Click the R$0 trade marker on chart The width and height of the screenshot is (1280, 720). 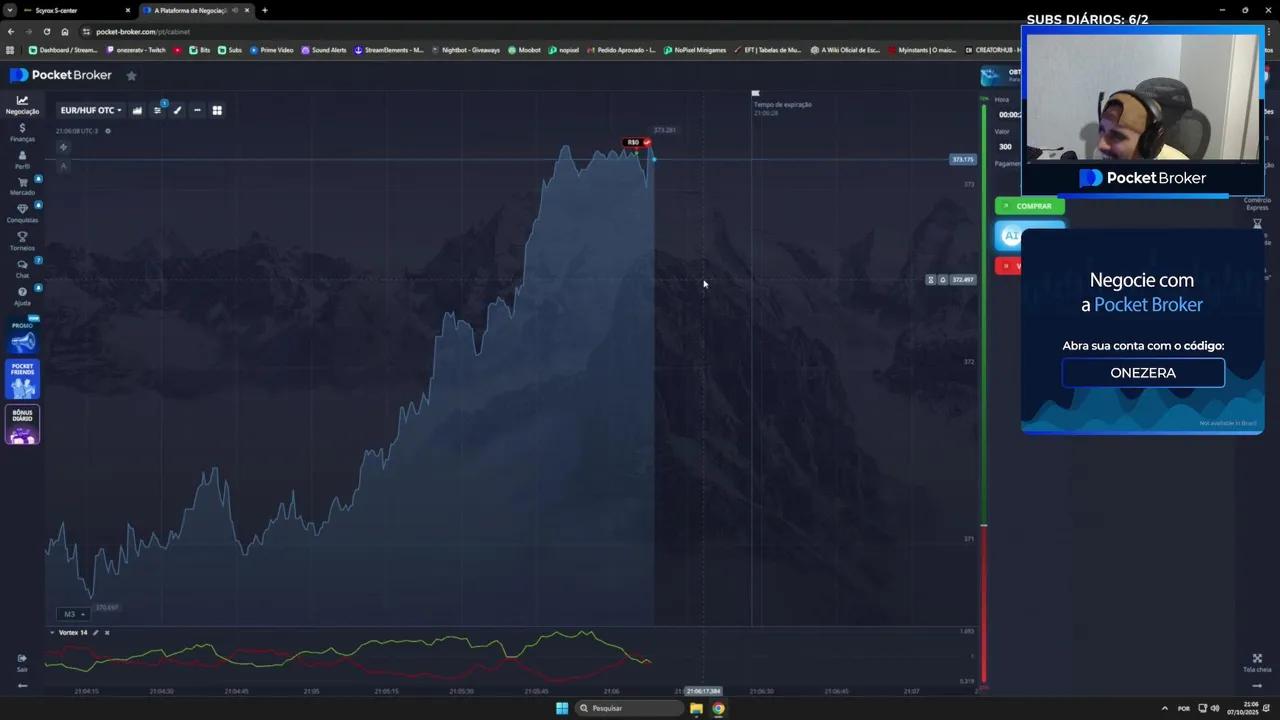[x=637, y=142]
